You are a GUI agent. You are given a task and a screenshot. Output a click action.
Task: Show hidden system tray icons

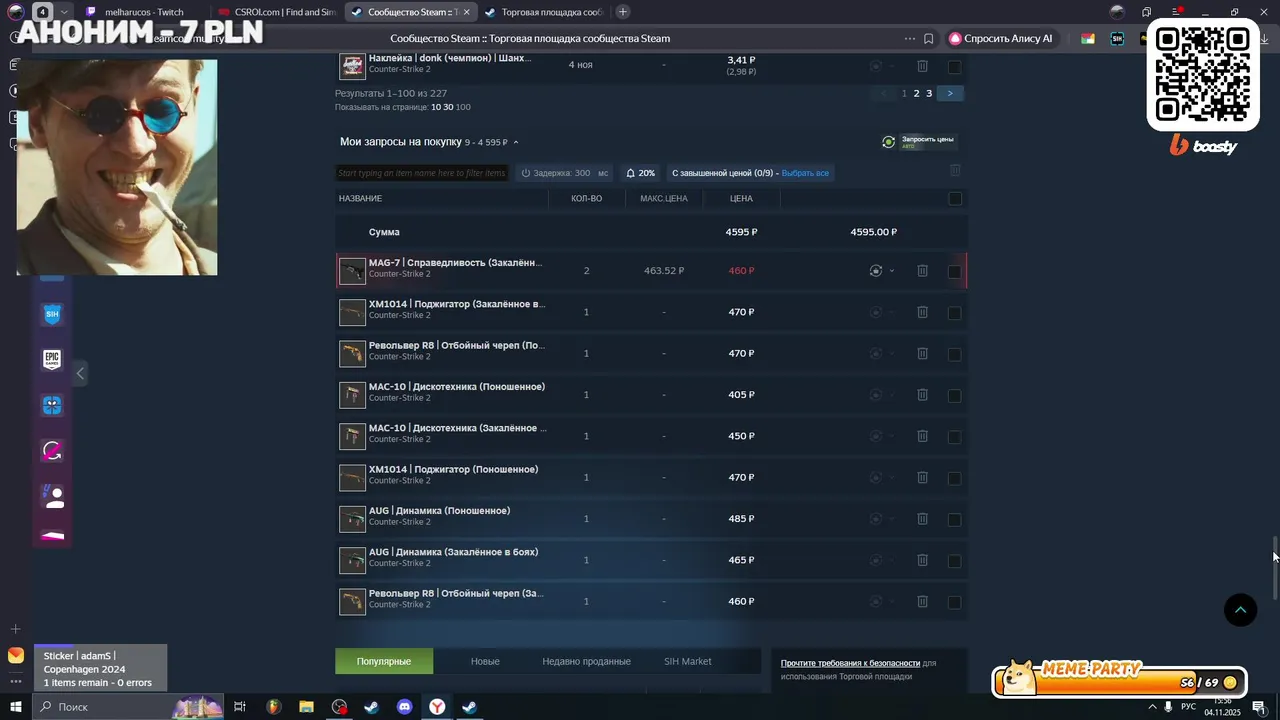pos(1152,707)
